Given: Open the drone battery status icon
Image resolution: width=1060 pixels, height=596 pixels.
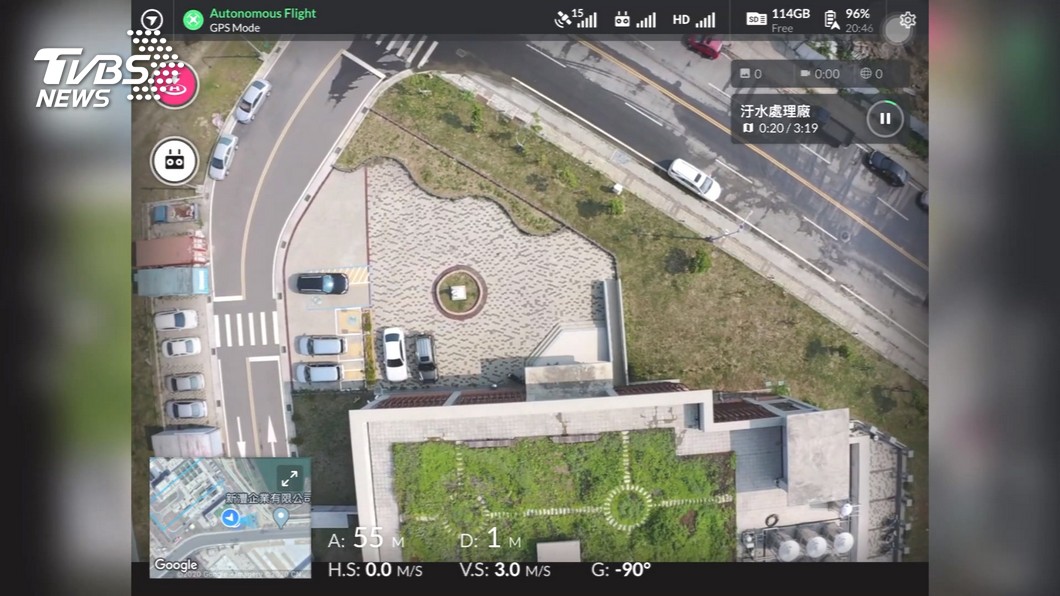Looking at the screenshot, I should 832,20.
